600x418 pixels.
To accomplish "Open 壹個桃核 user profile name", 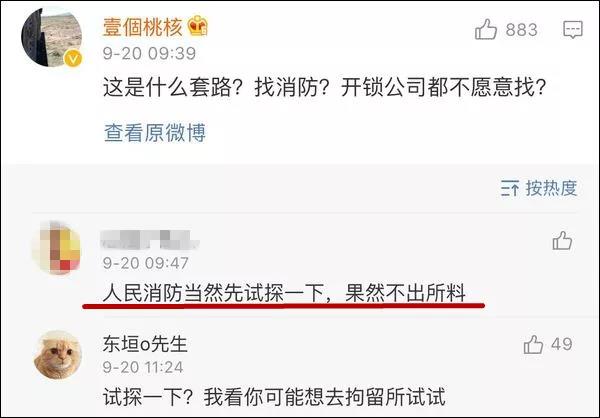I will pos(143,27).
